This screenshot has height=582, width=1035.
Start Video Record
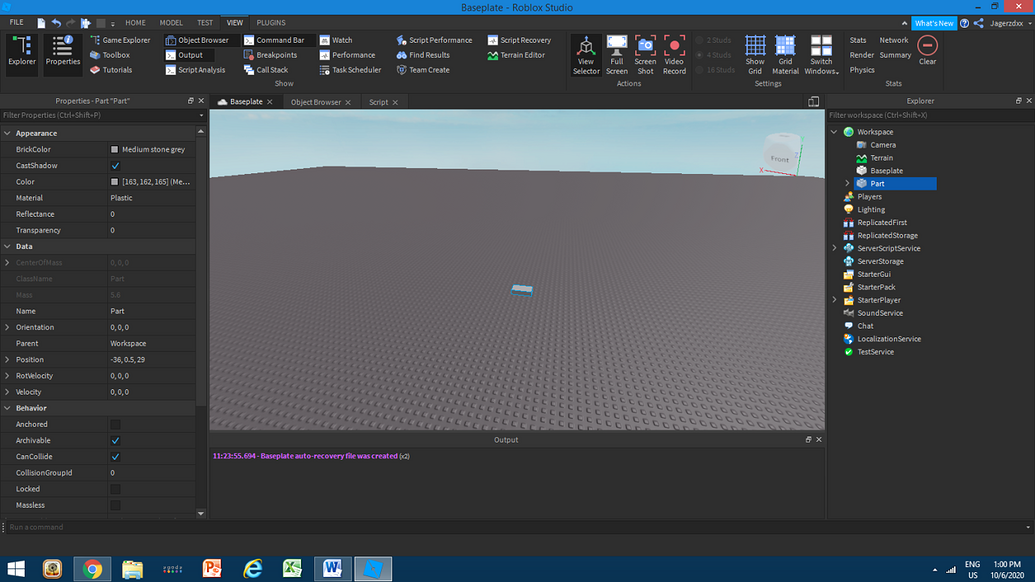(674, 55)
